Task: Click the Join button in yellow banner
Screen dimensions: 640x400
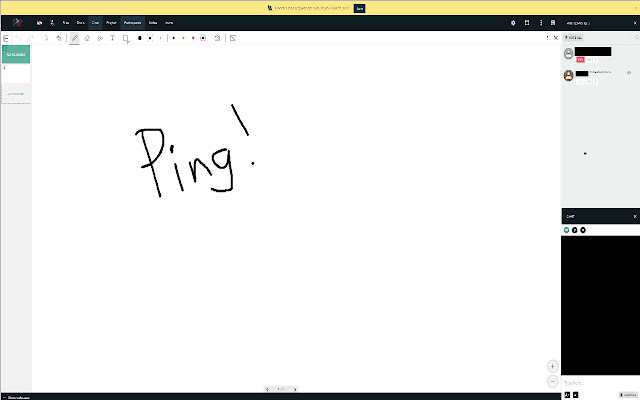Action: click(x=359, y=8)
